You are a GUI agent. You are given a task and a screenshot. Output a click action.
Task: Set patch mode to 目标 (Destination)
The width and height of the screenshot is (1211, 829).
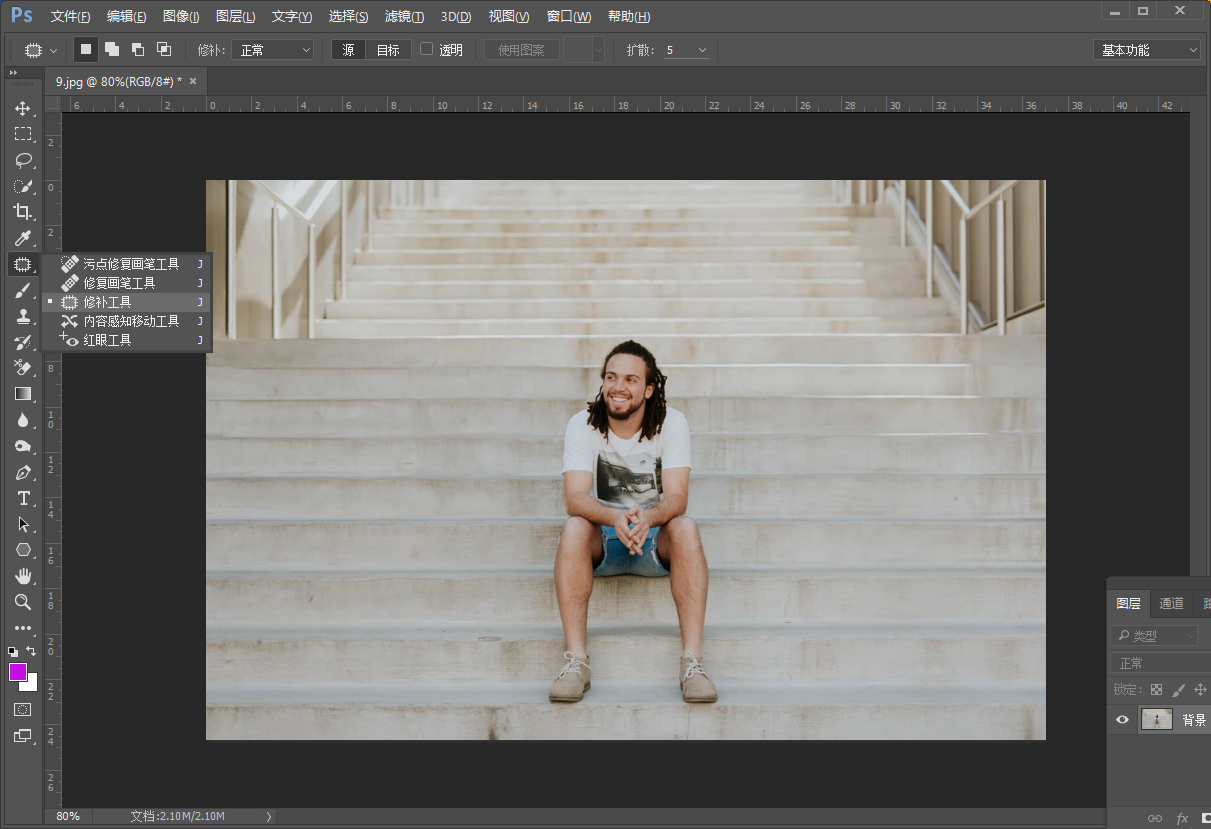[388, 50]
